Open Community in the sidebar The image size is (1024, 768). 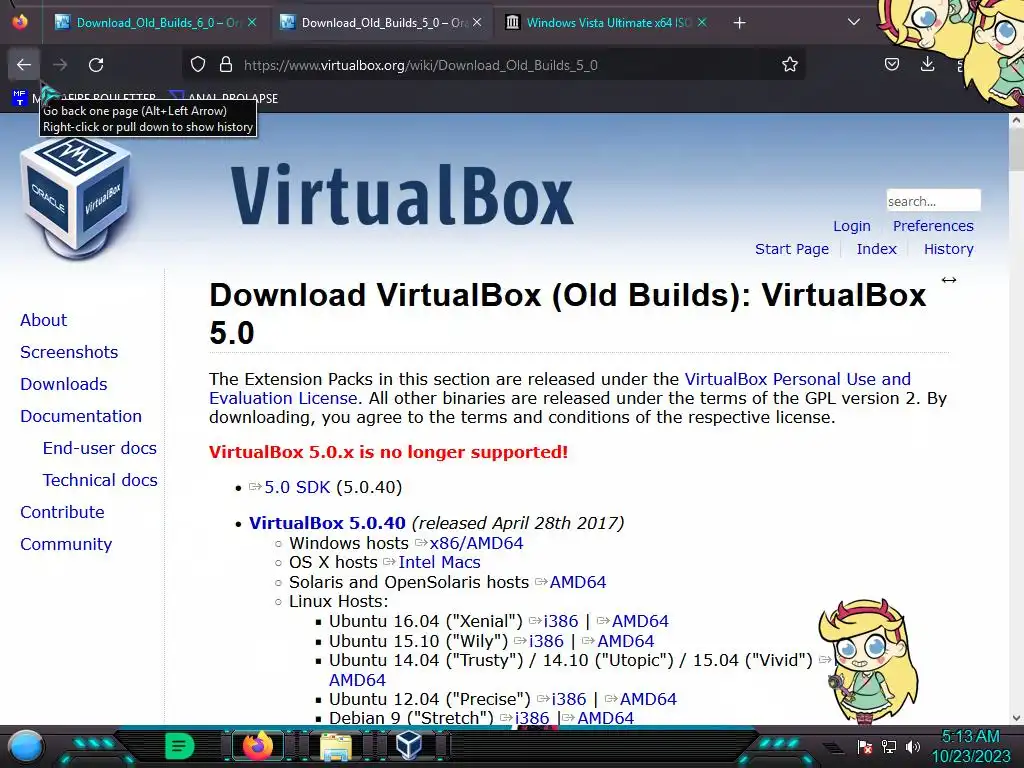[66, 544]
